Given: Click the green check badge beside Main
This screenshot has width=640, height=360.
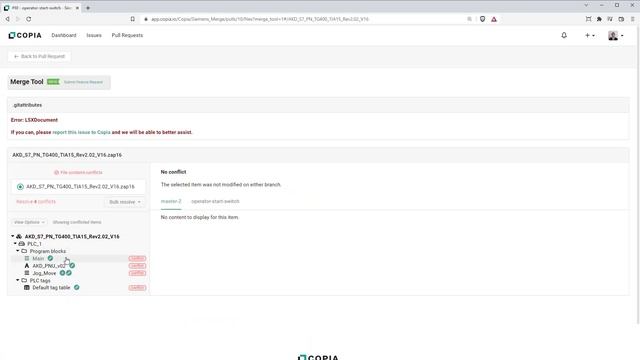Looking at the screenshot, I should (50, 258).
